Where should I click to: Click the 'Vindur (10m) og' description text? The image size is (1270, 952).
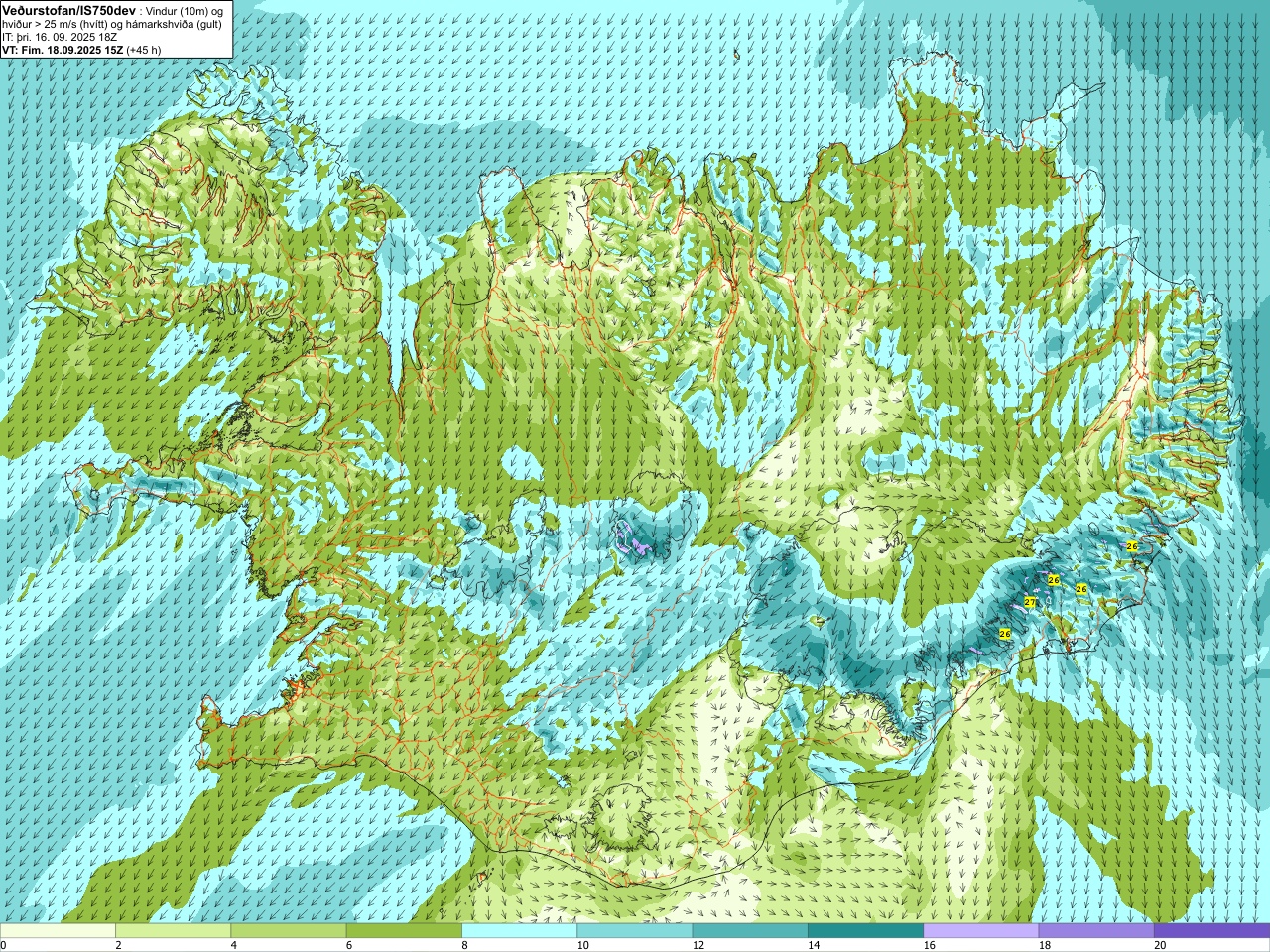coord(184,10)
